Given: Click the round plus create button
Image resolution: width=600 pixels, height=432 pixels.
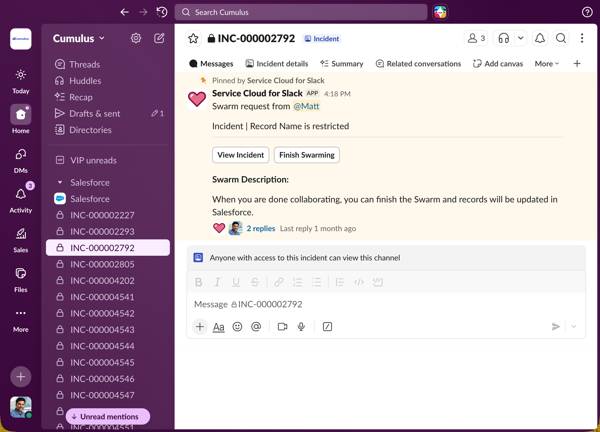Looking at the screenshot, I should 21,377.
